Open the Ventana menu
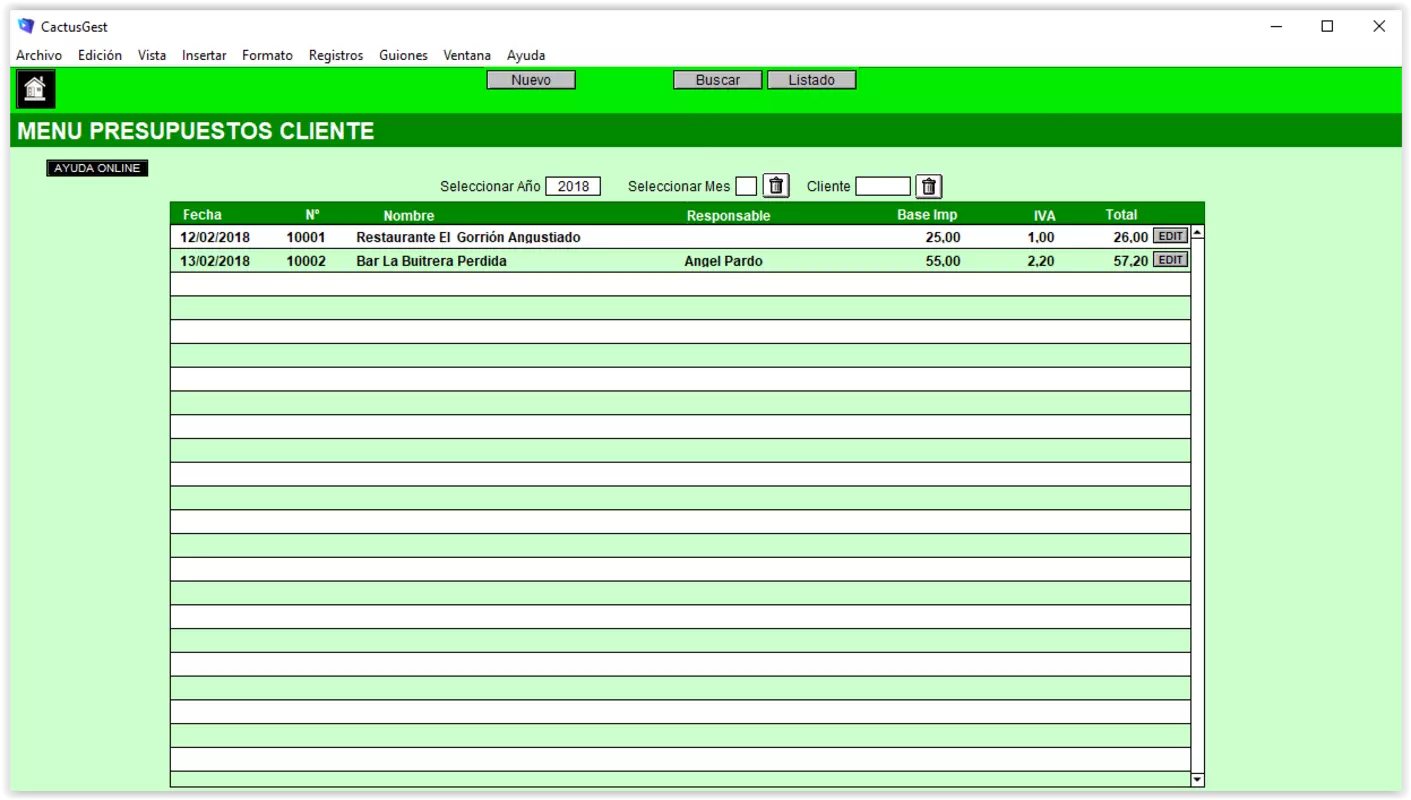 [x=467, y=55]
